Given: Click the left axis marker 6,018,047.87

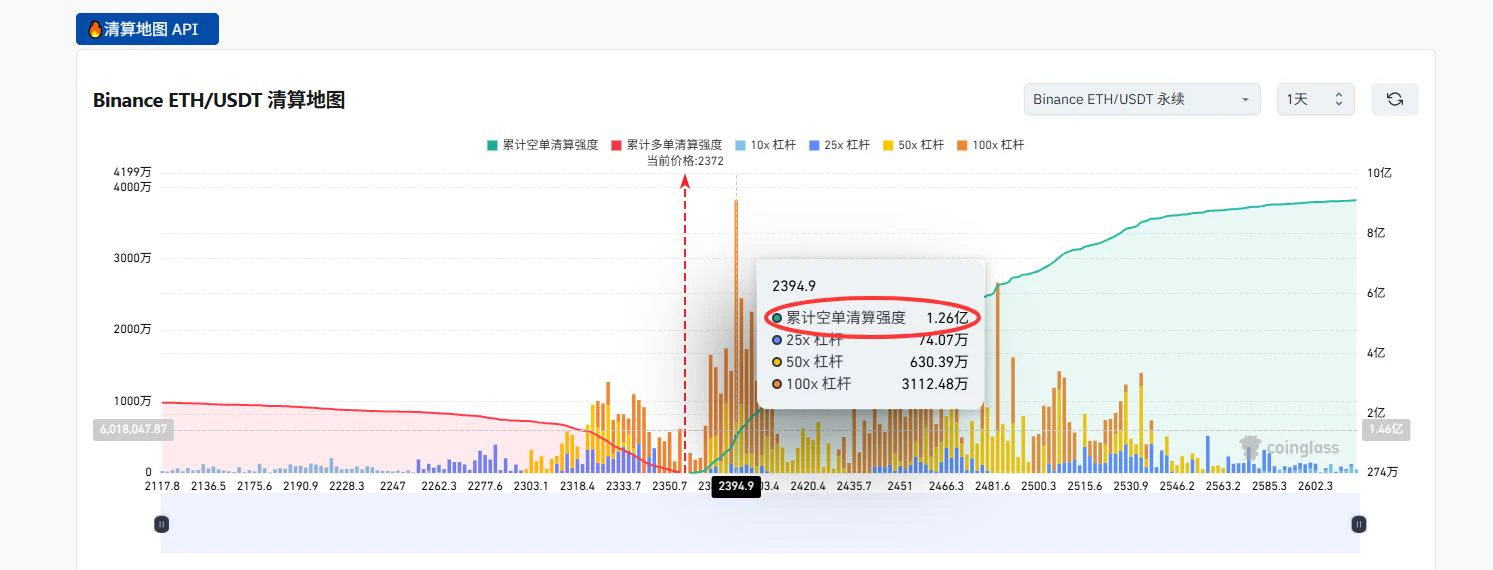Looking at the screenshot, I should (133, 430).
